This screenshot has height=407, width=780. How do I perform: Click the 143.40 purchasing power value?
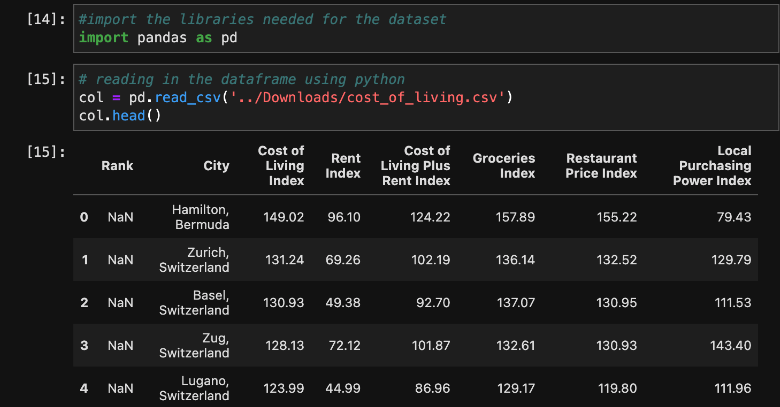tap(731, 345)
